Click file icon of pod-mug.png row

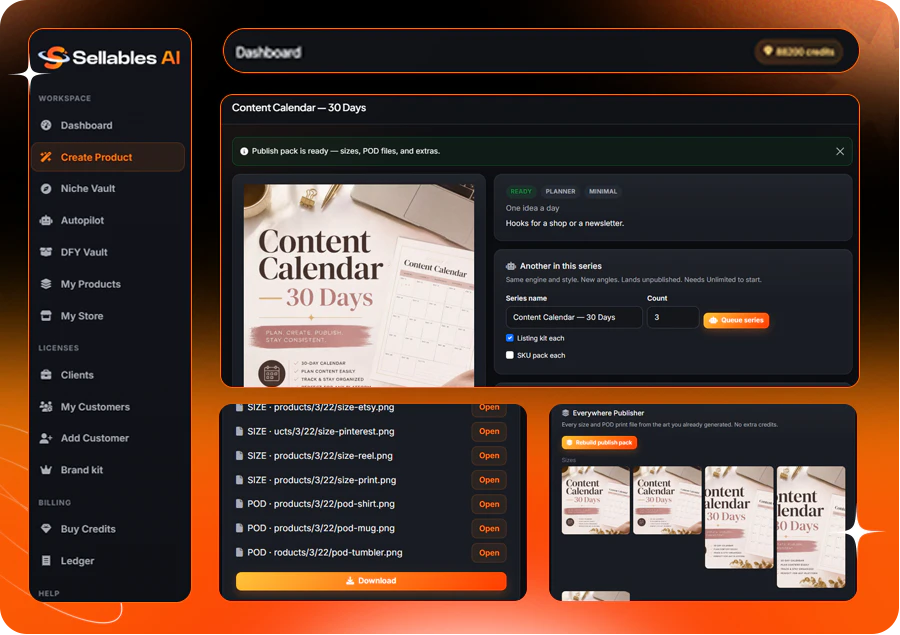click(239, 528)
